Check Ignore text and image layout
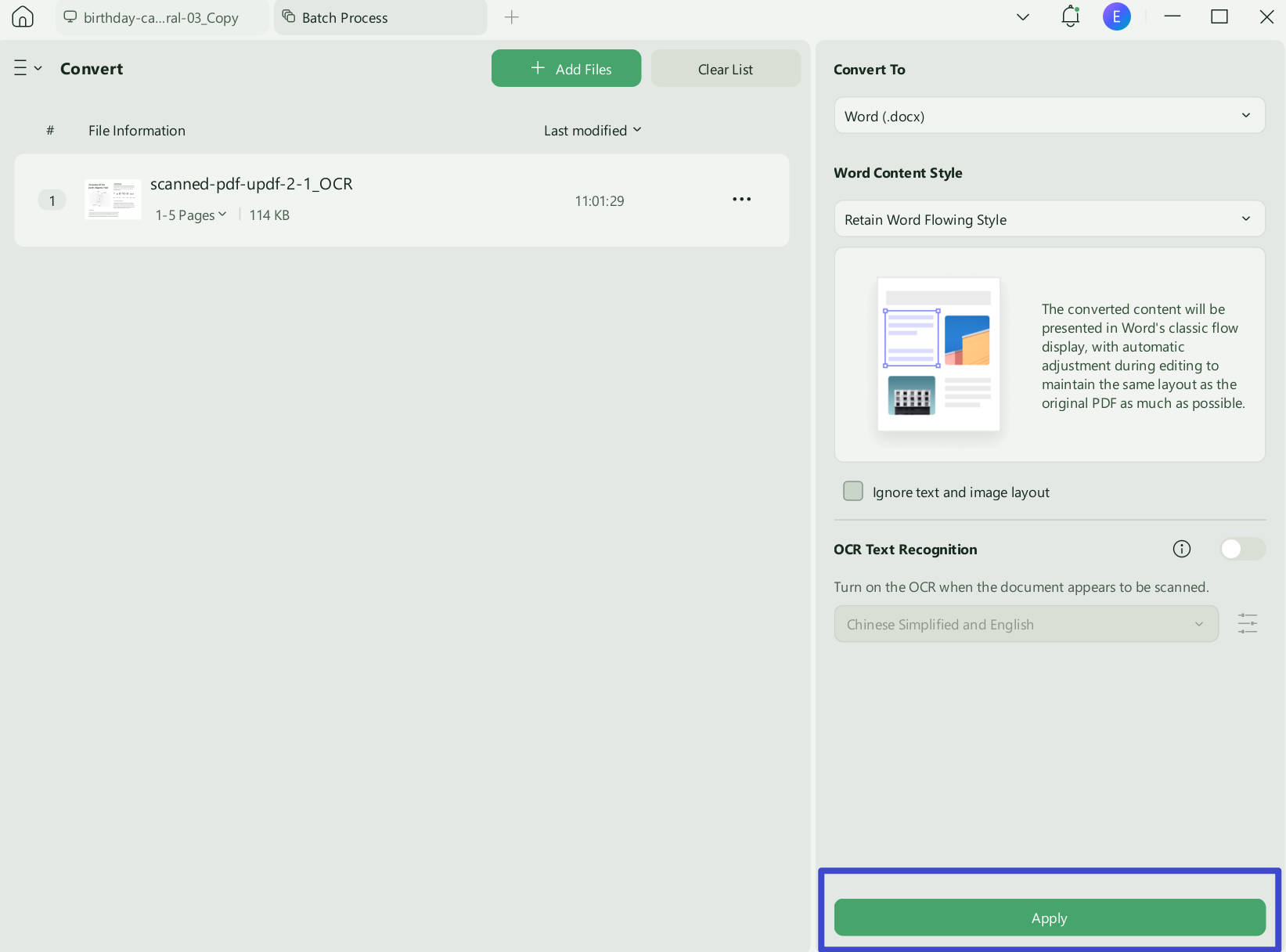 point(853,491)
